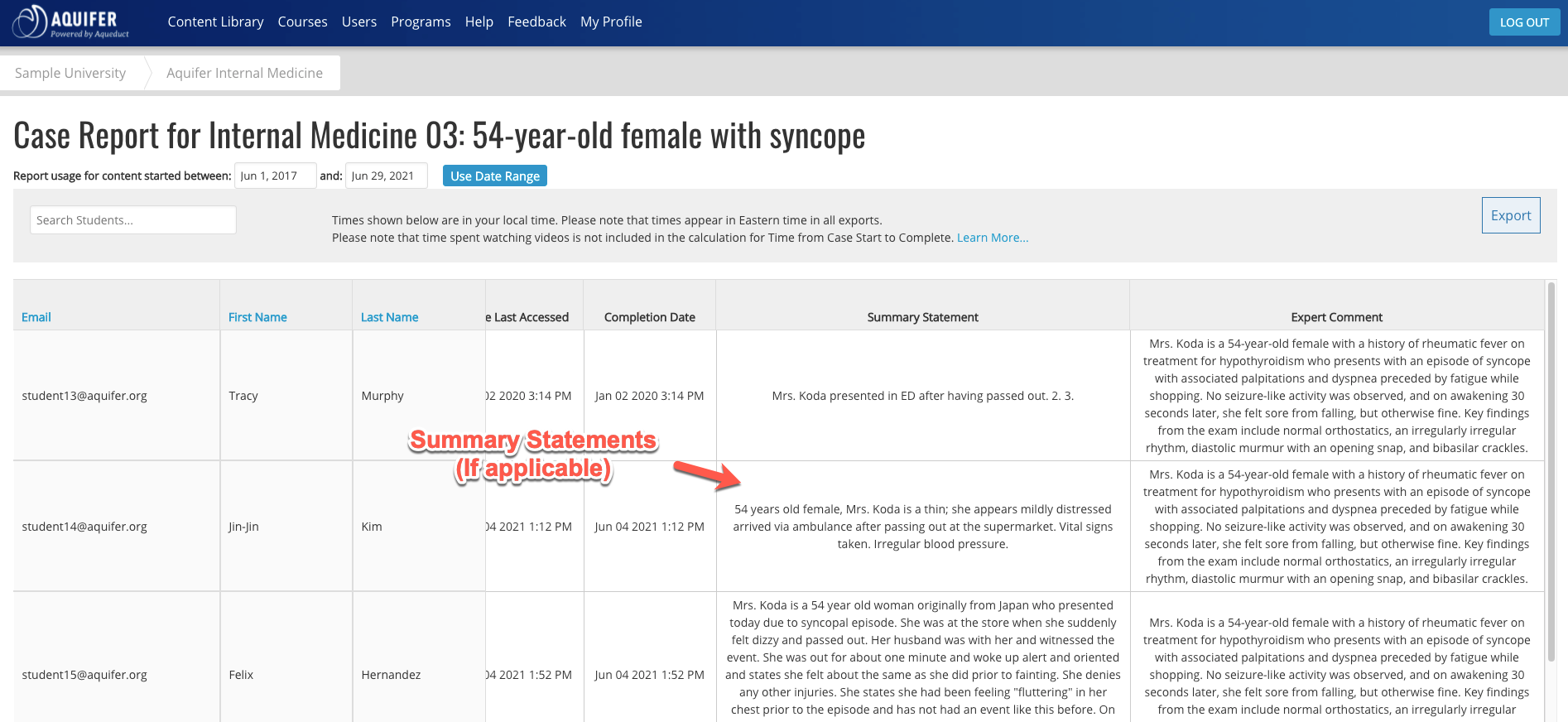The height and width of the screenshot is (722, 1568).
Task: Open the Learn More link
Action: [993, 238]
